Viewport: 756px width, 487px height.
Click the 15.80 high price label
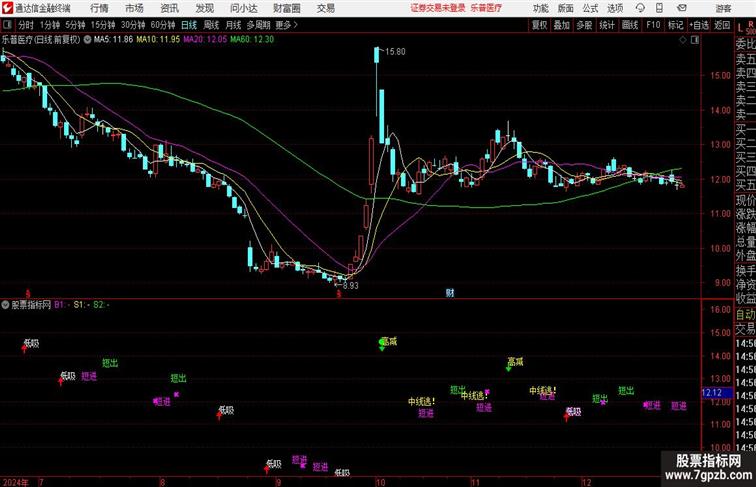pos(395,52)
